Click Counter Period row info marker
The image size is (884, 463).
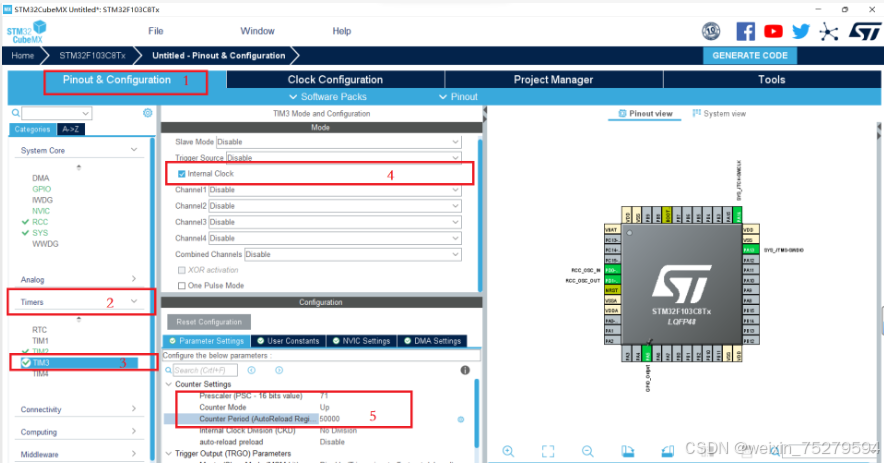click(x=461, y=419)
